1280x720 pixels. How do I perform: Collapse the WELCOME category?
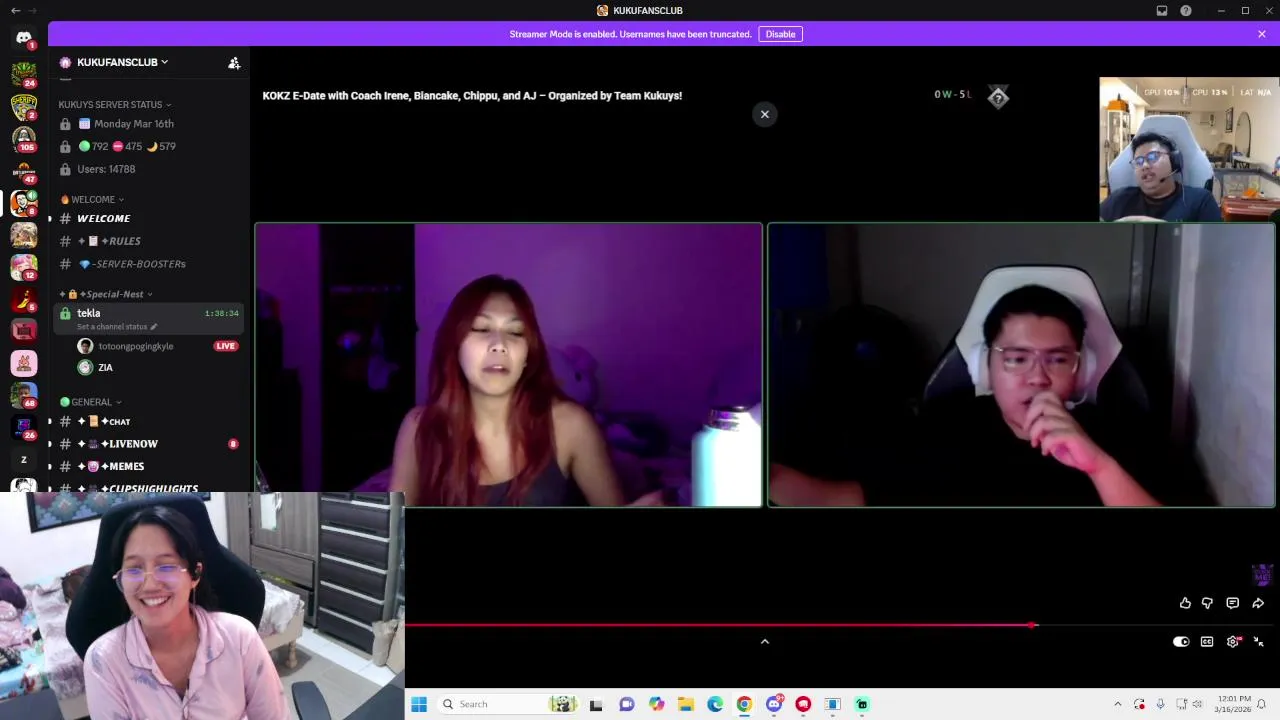92,199
